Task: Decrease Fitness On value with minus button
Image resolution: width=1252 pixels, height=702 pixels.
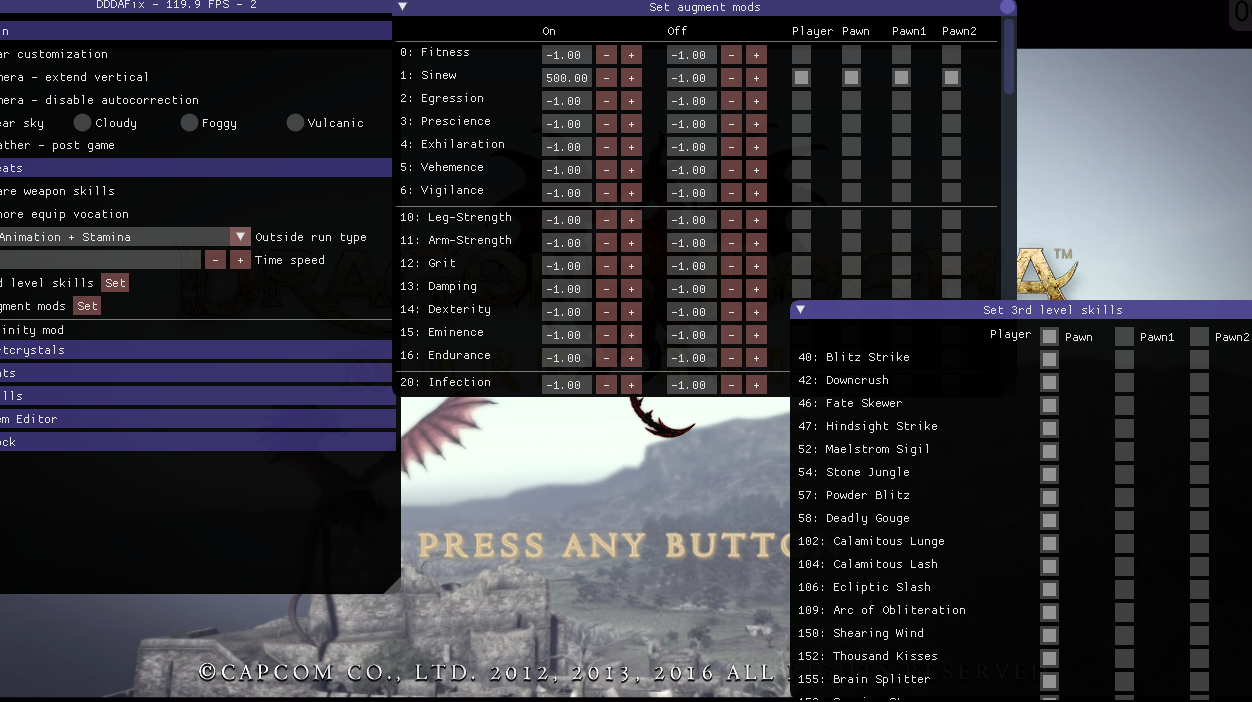Action: (x=606, y=55)
